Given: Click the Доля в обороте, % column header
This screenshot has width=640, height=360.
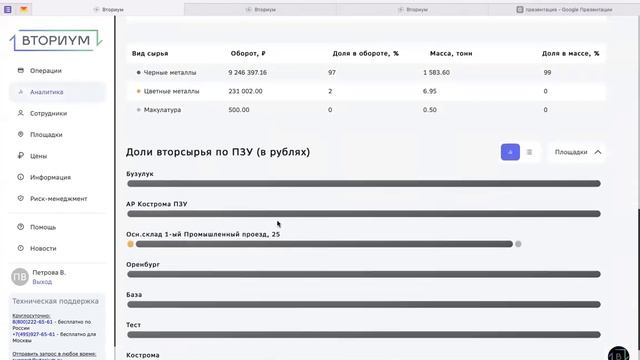Looking at the screenshot, I should [x=366, y=53].
